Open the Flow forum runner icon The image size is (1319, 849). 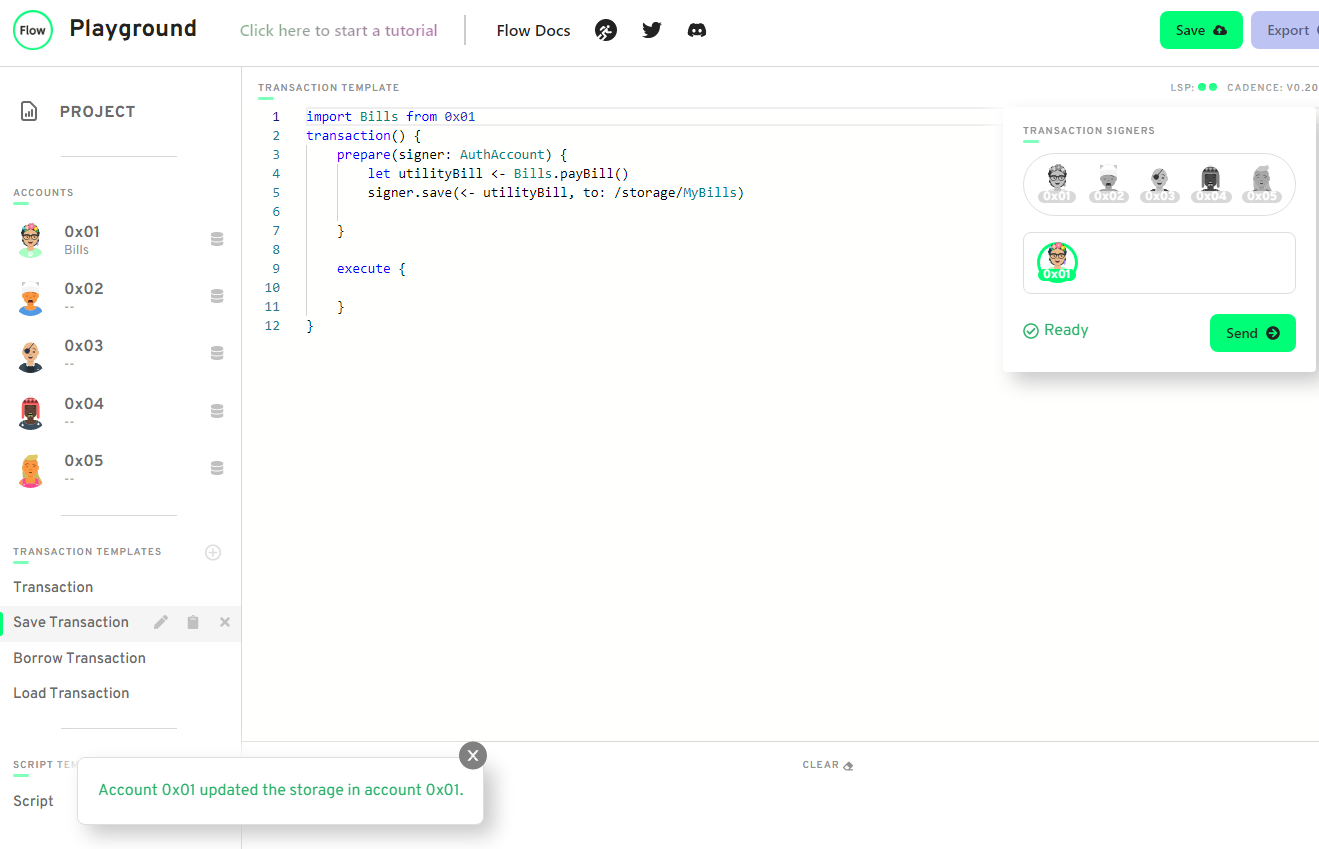(606, 30)
